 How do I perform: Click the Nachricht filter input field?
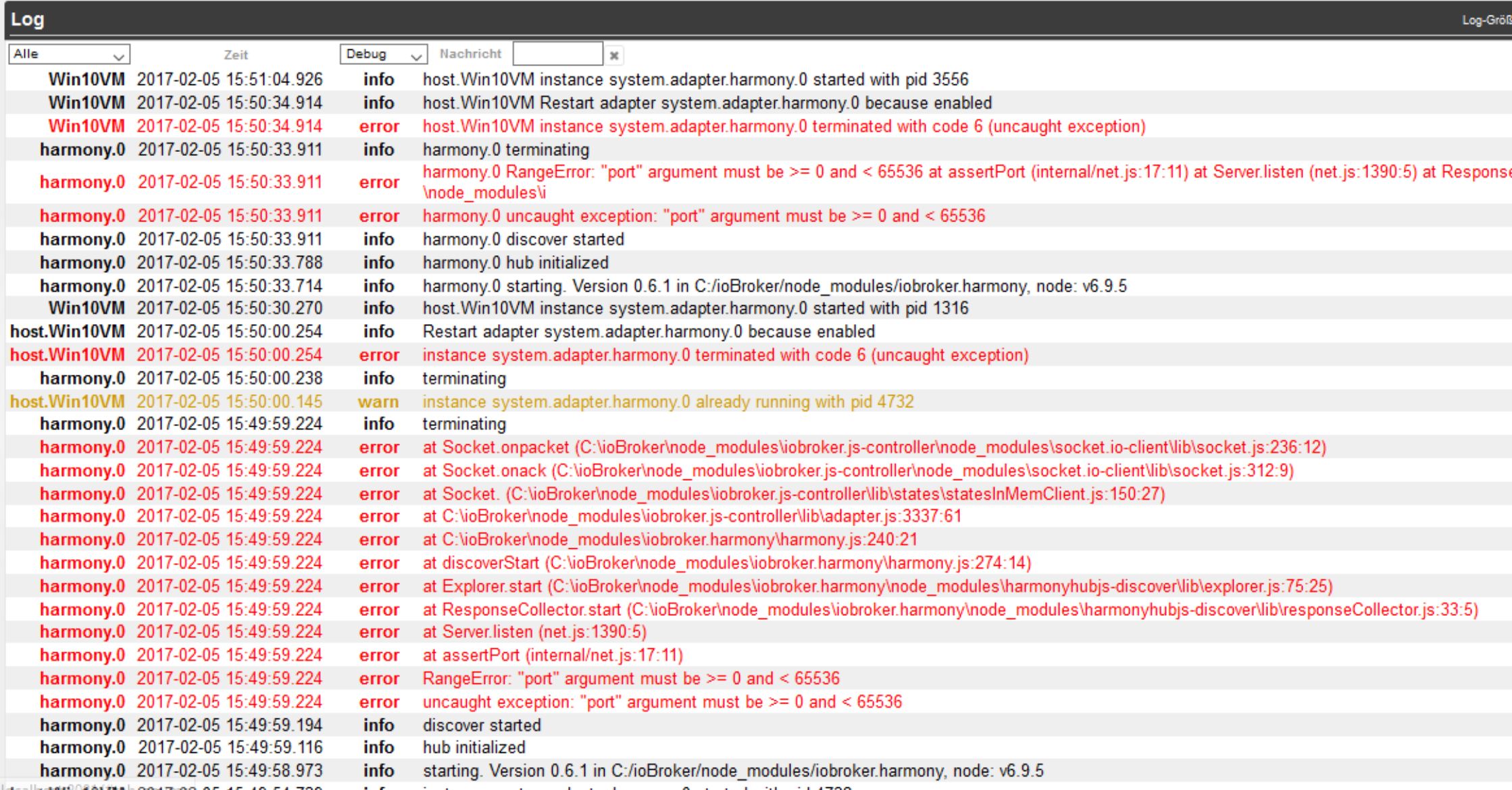pos(557,54)
